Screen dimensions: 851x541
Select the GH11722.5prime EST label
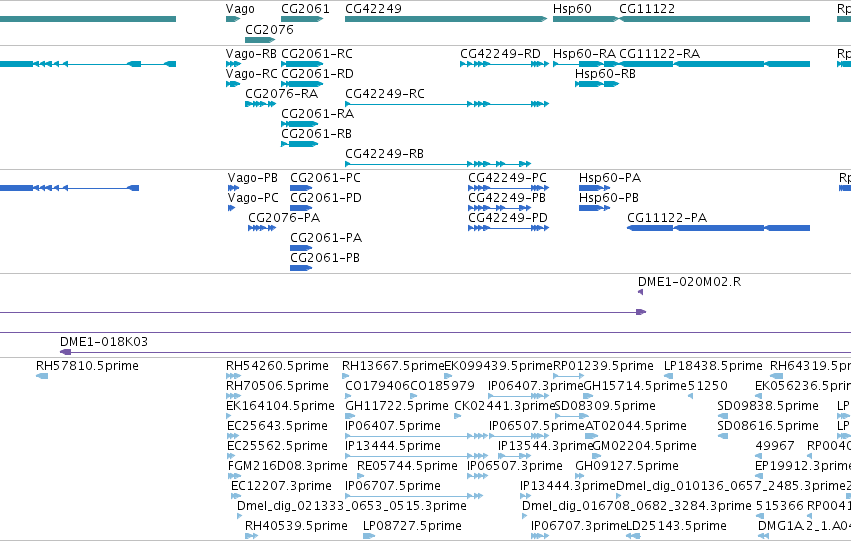coord(397,406)
